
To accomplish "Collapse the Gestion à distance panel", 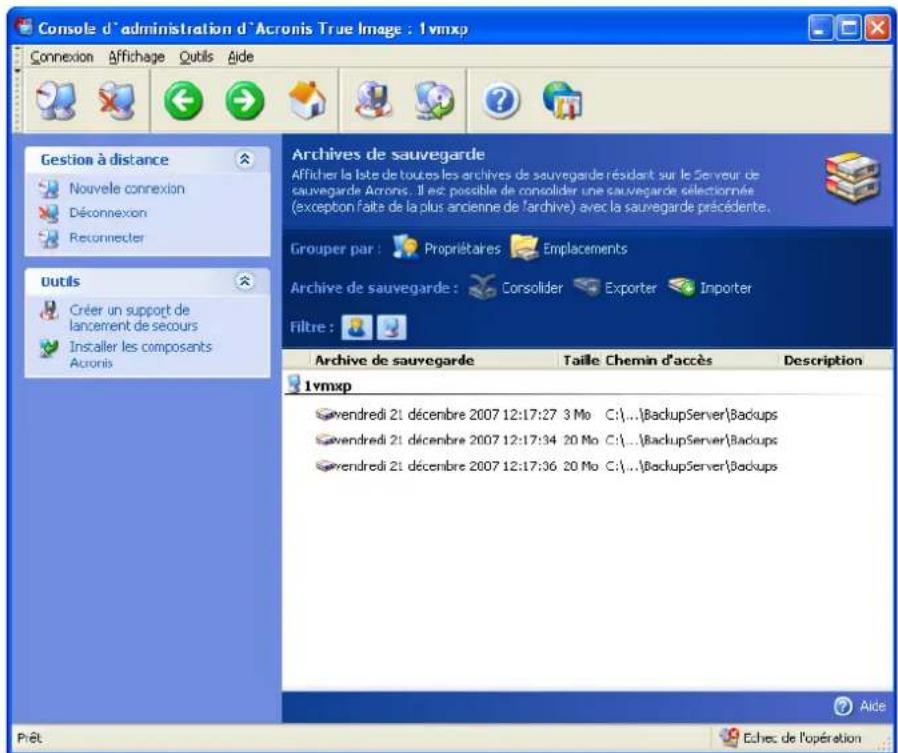I will (245, 159).
